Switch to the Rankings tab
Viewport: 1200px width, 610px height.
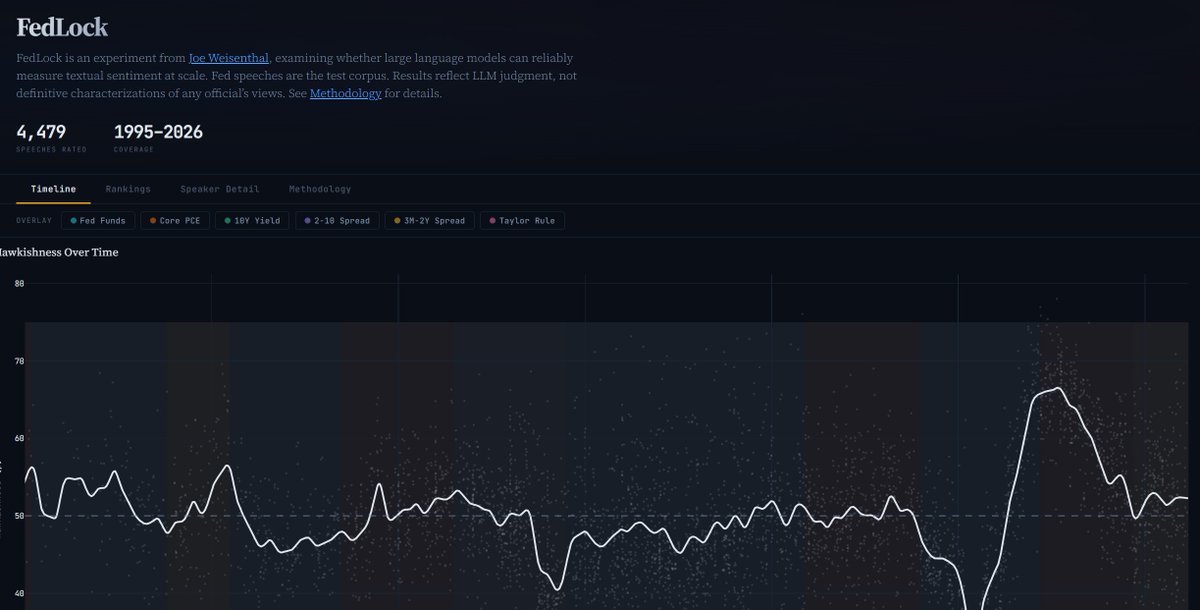click(128, 189)
